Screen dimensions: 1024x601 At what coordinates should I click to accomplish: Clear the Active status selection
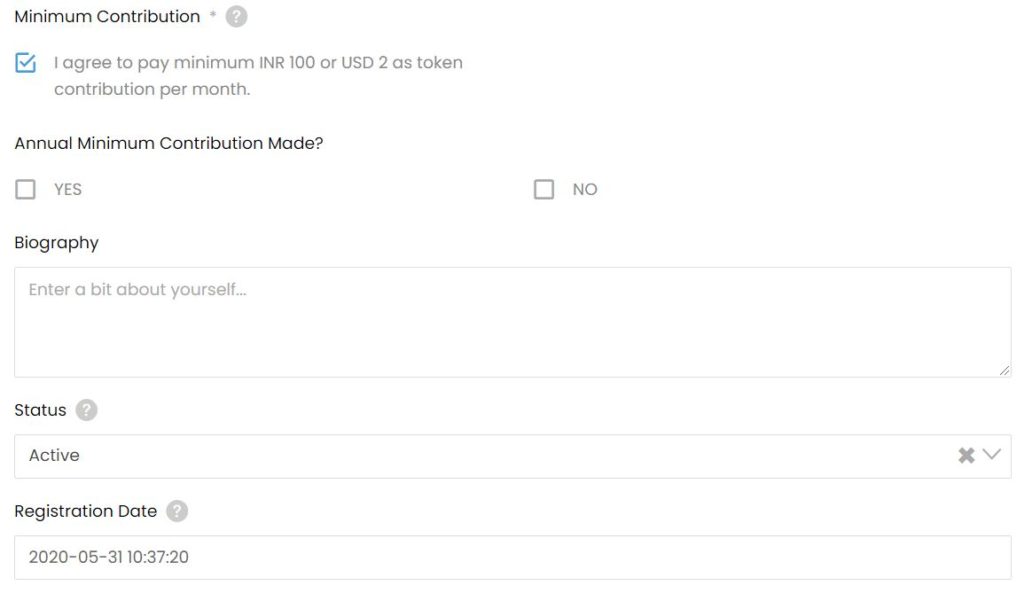967,455
